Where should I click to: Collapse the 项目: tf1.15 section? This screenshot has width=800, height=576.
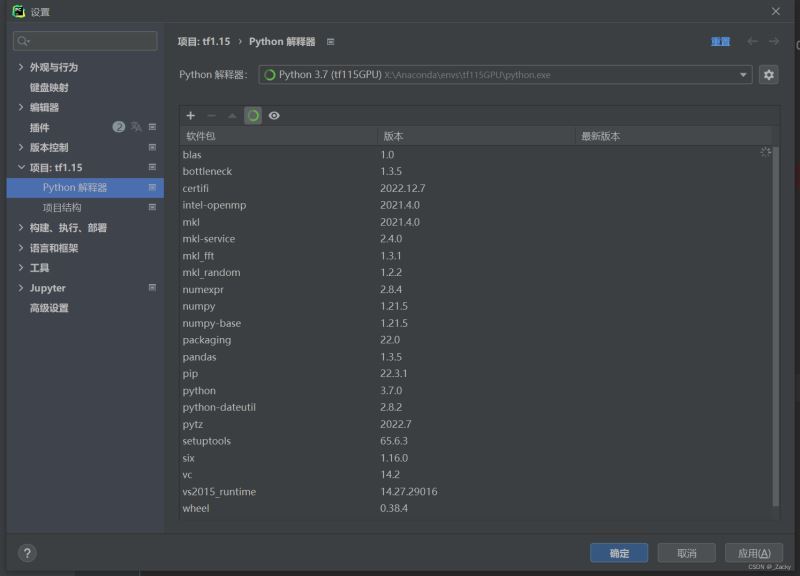click(21, 167)
